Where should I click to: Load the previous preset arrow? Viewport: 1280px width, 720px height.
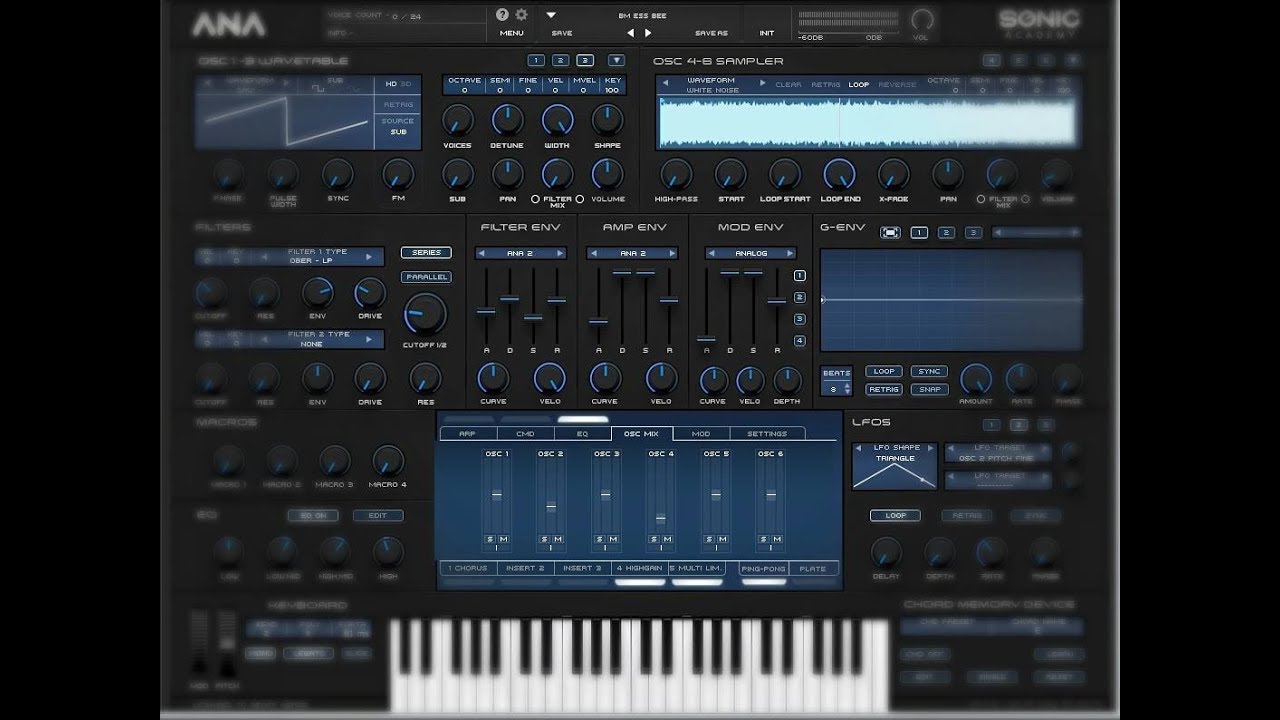click(630, 33)
